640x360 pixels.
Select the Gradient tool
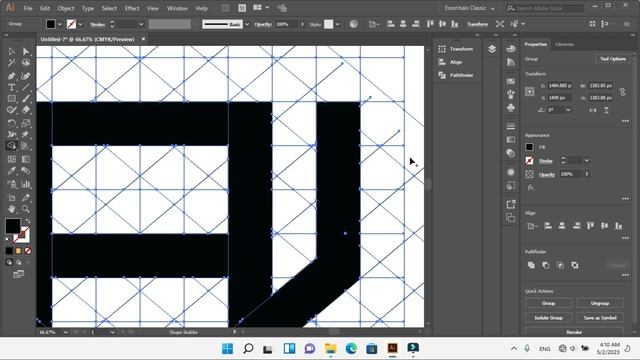click(26, 159)
